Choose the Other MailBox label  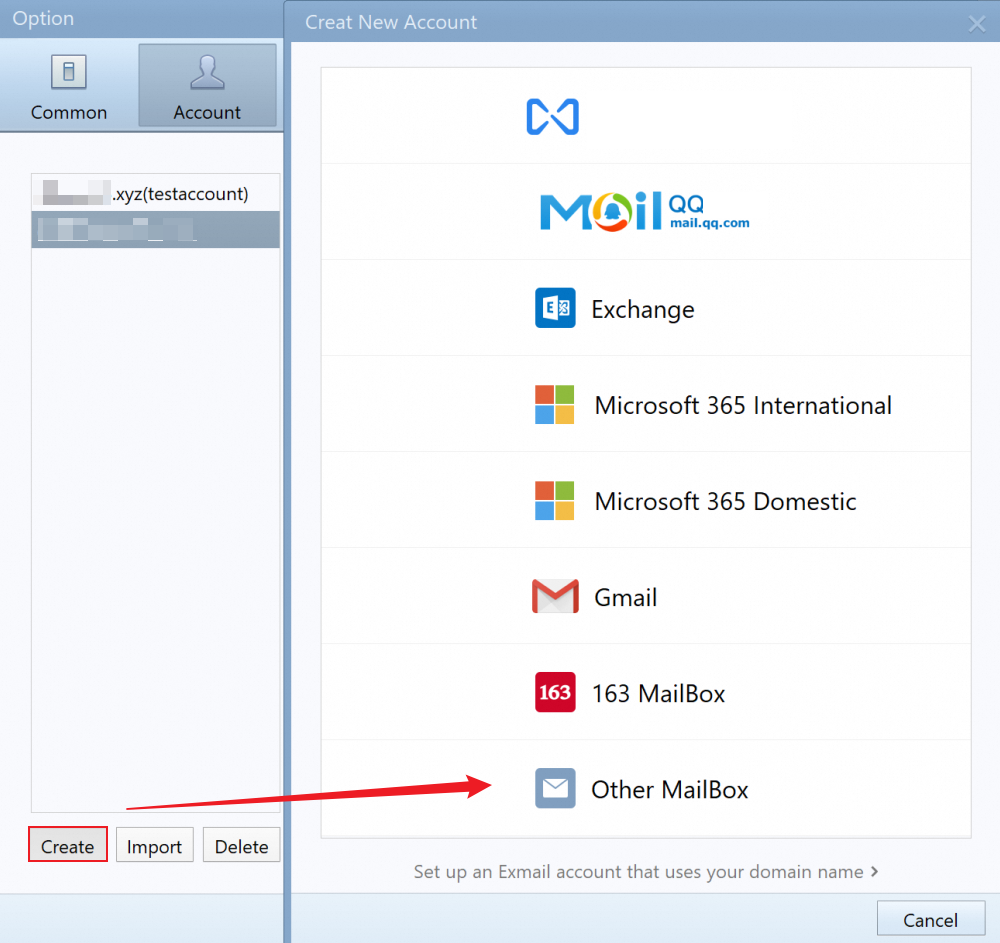(669, 790)
